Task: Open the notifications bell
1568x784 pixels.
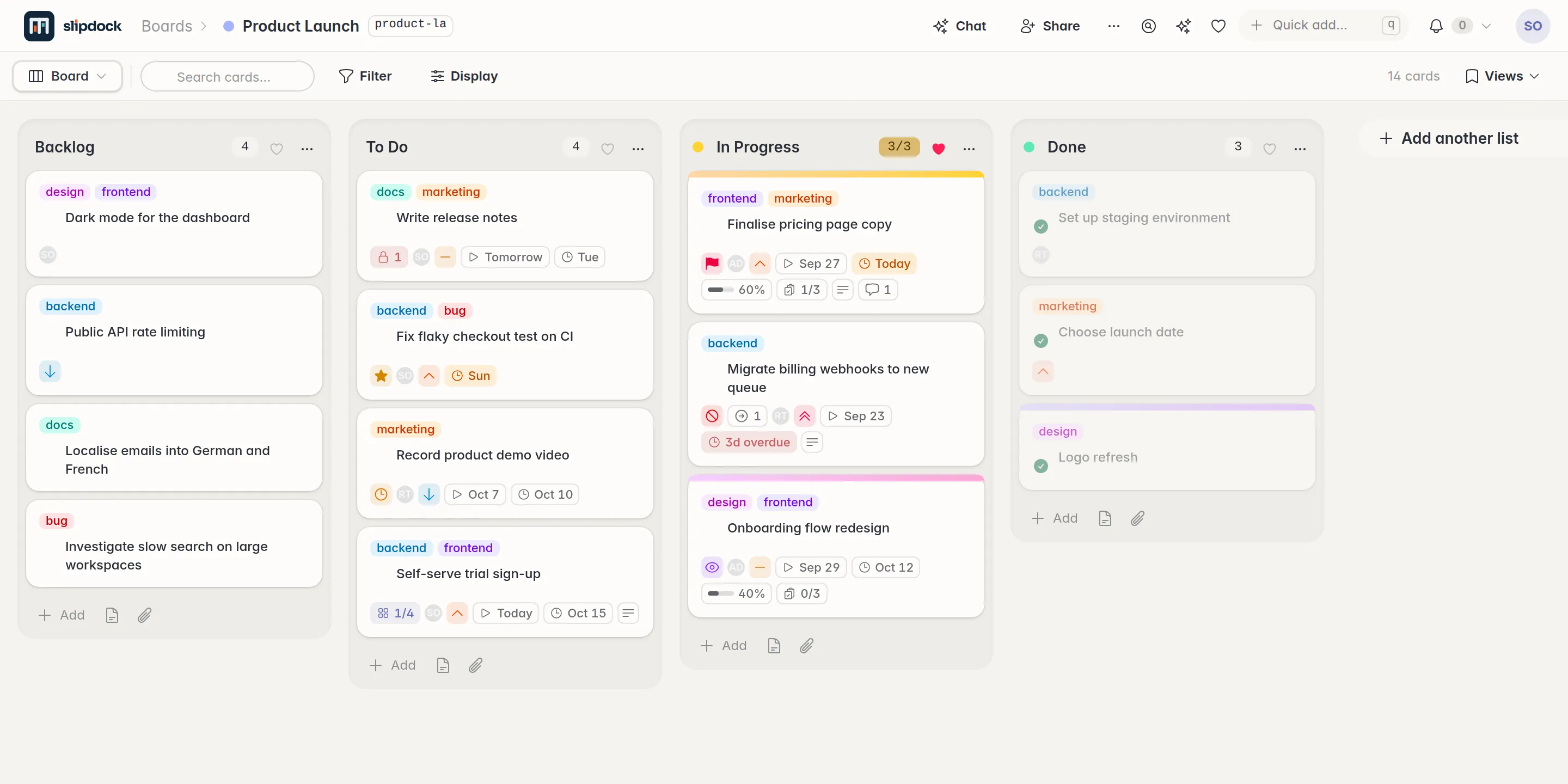Action: point(1435,26)
